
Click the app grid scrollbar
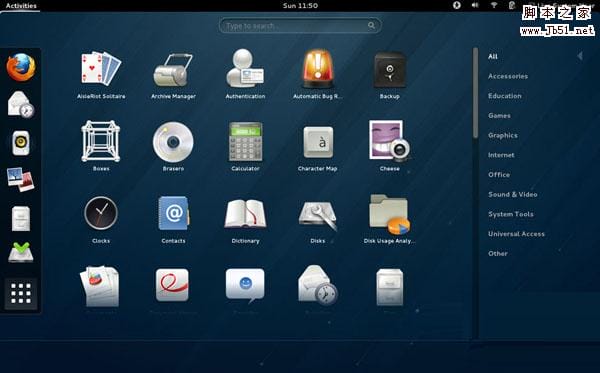tap(475, 93)
